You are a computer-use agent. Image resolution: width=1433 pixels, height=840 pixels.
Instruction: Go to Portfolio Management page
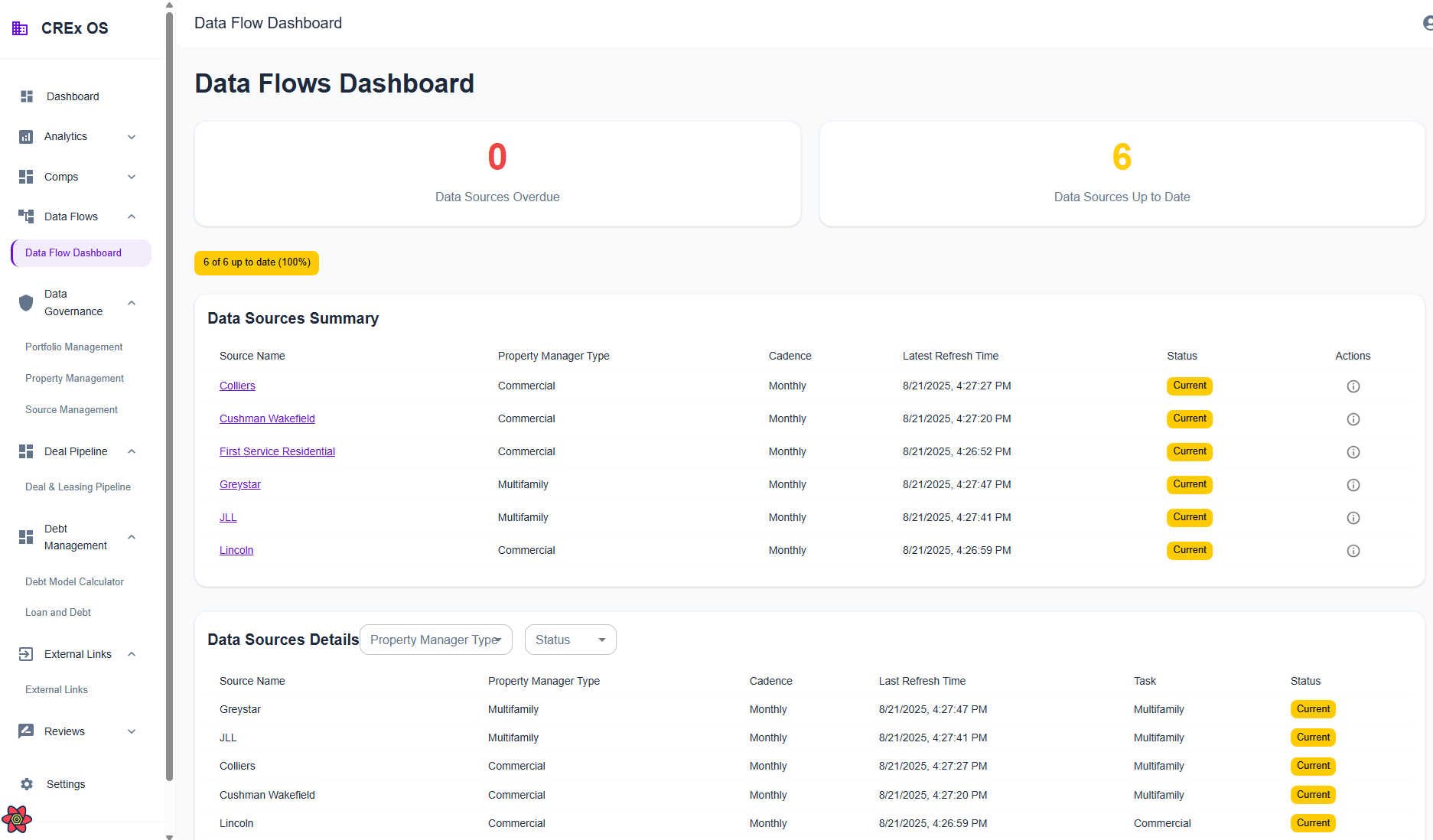(73, 347)
